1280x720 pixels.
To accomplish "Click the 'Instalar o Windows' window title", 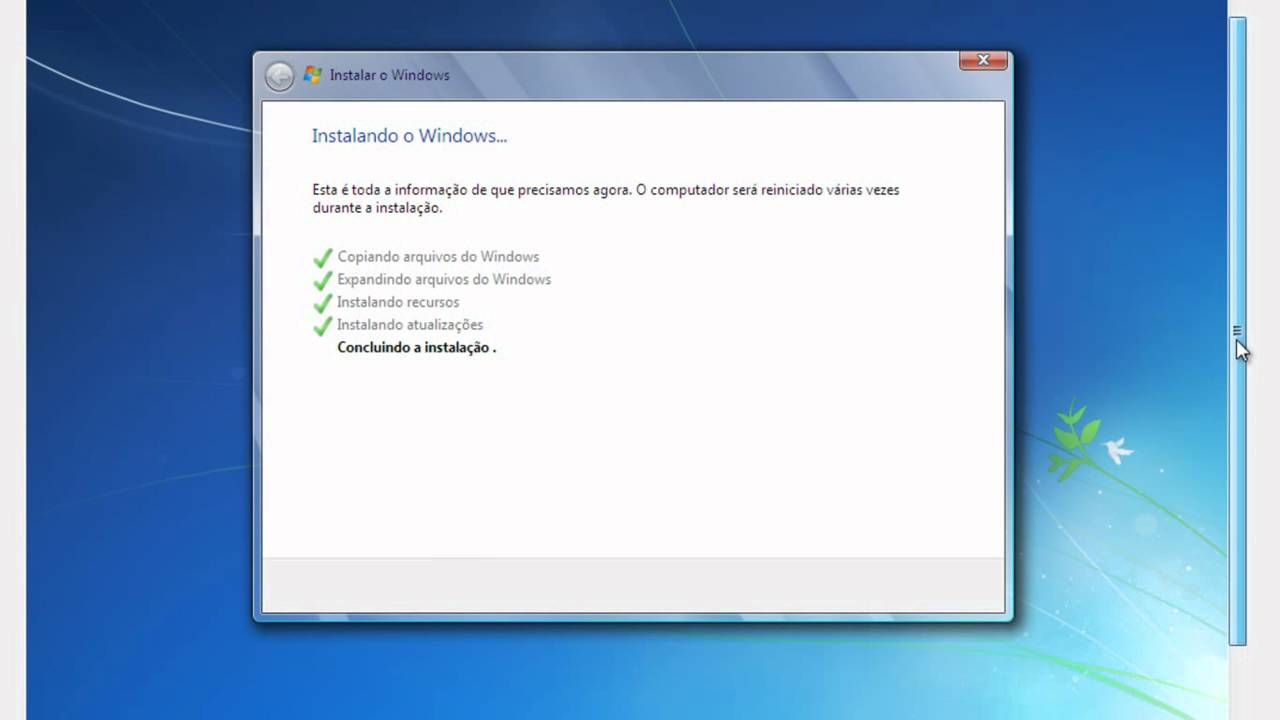I will pyautogui.click(x=390, y=75).
